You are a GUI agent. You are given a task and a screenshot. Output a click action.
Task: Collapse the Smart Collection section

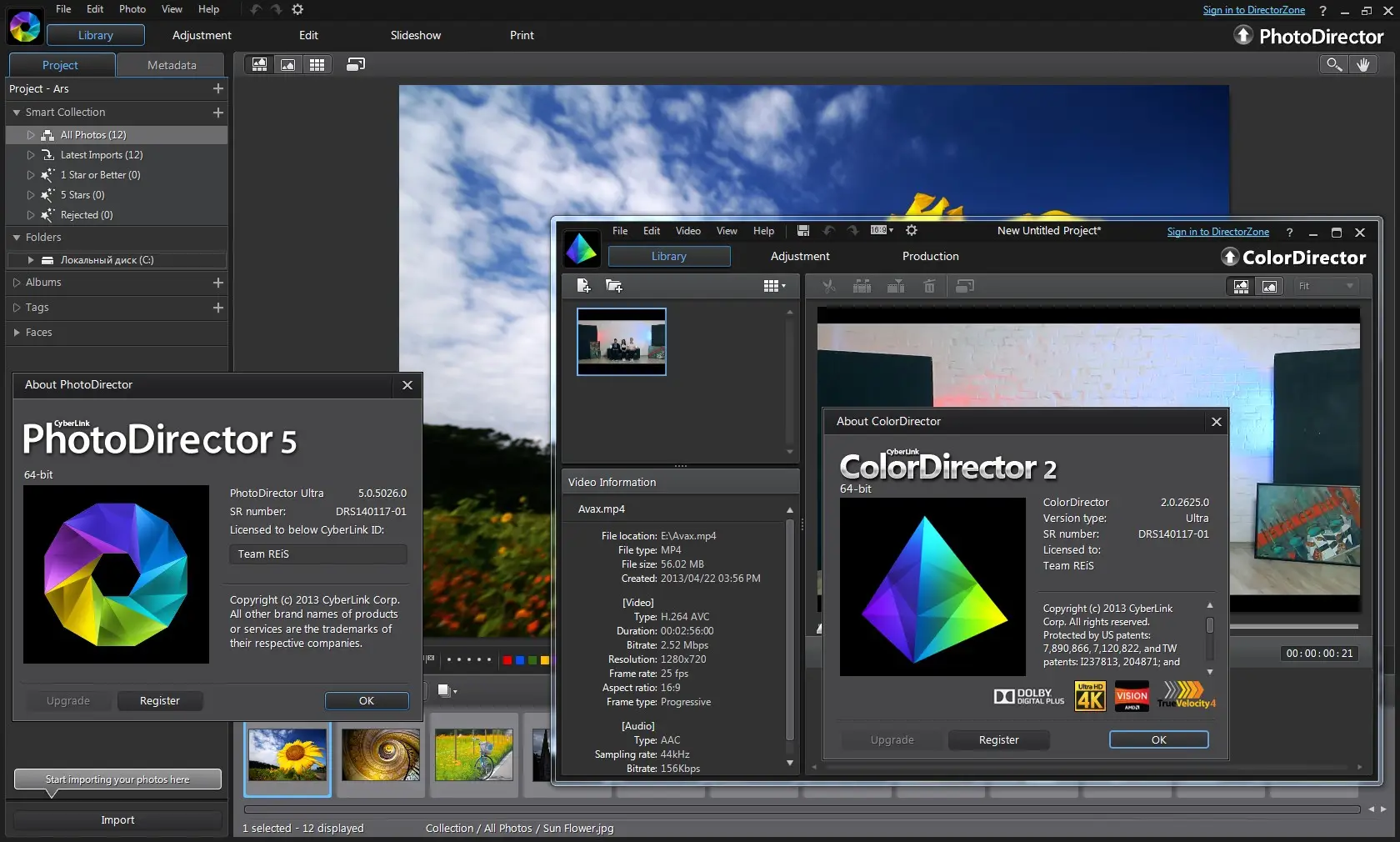click(17, 113)
